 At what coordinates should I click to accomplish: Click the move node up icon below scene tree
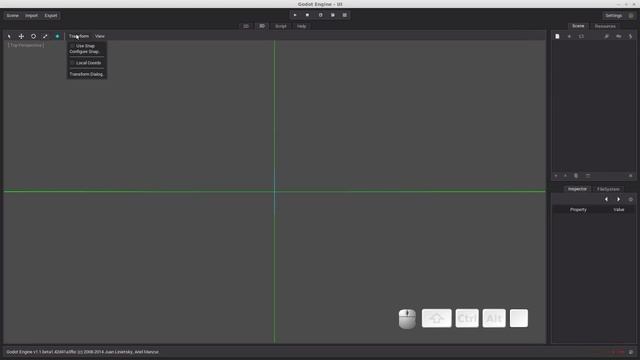565,176
